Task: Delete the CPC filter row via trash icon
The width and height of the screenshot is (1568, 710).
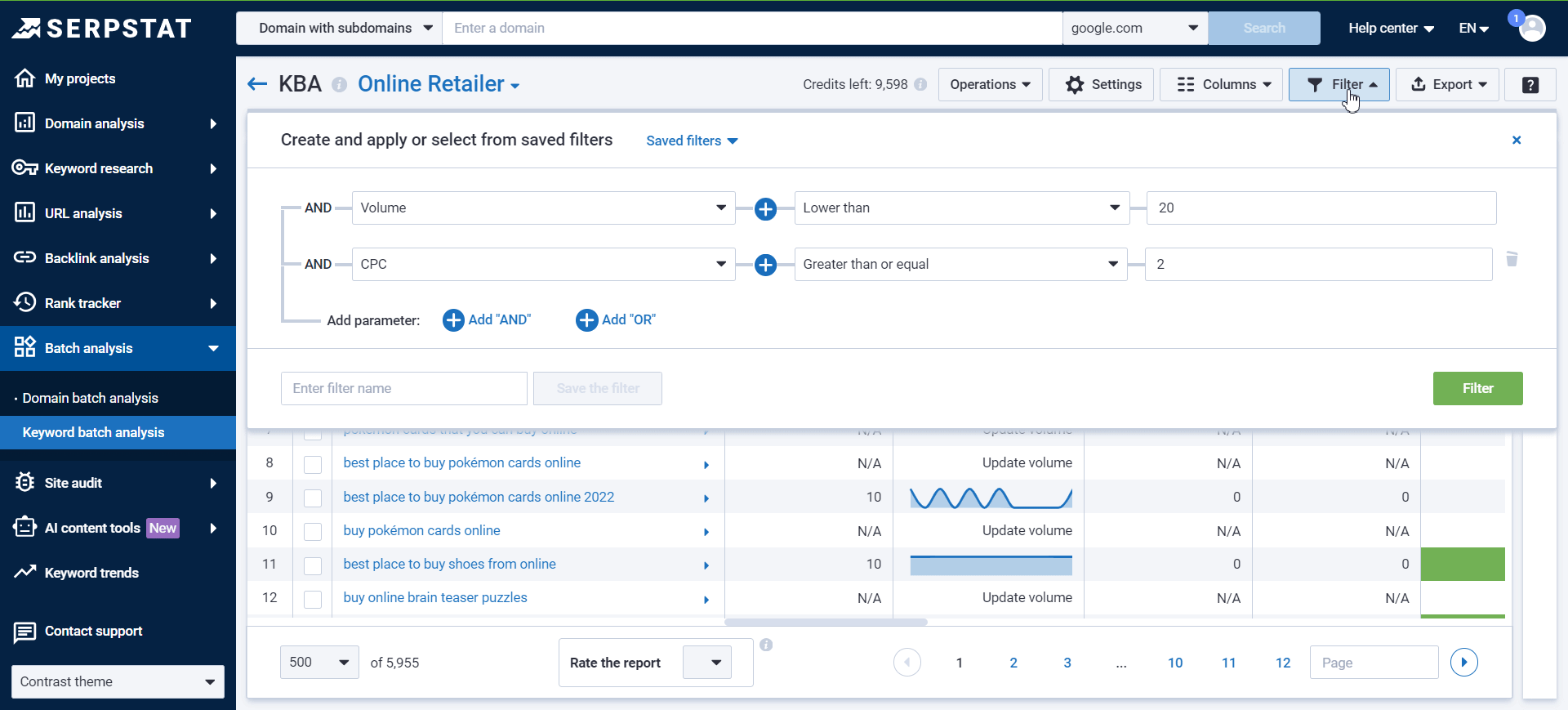Action: [1512, 260]
